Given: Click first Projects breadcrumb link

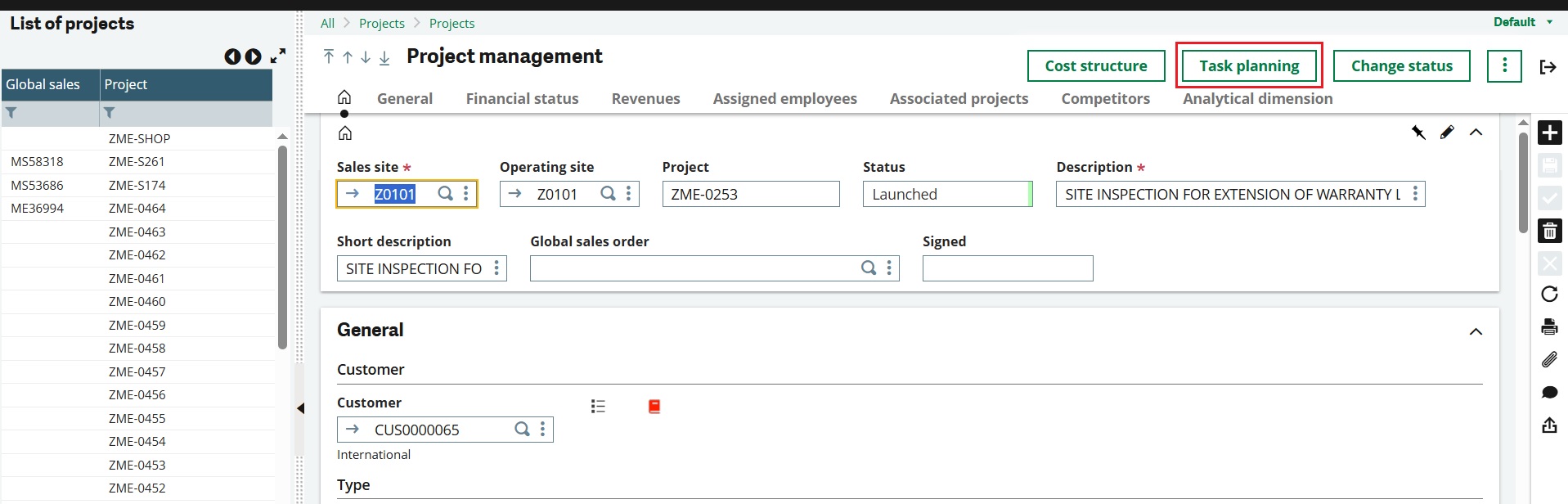Looking at the screenshot, I should click(381, 23).
